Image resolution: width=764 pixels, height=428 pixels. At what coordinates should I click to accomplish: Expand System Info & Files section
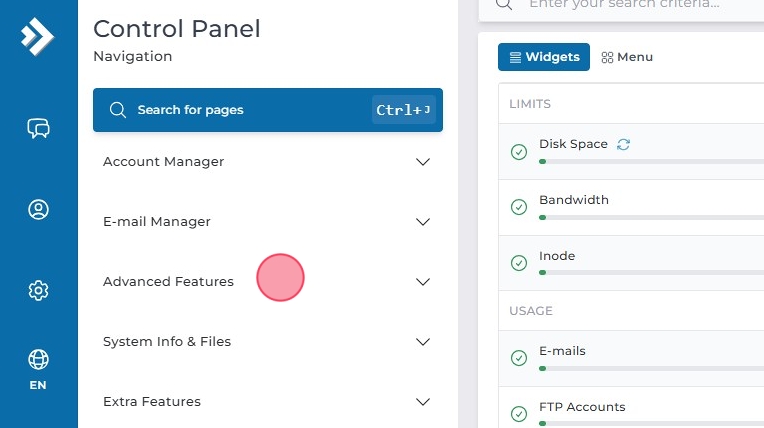pyautogui.click(x=267, y=342)
